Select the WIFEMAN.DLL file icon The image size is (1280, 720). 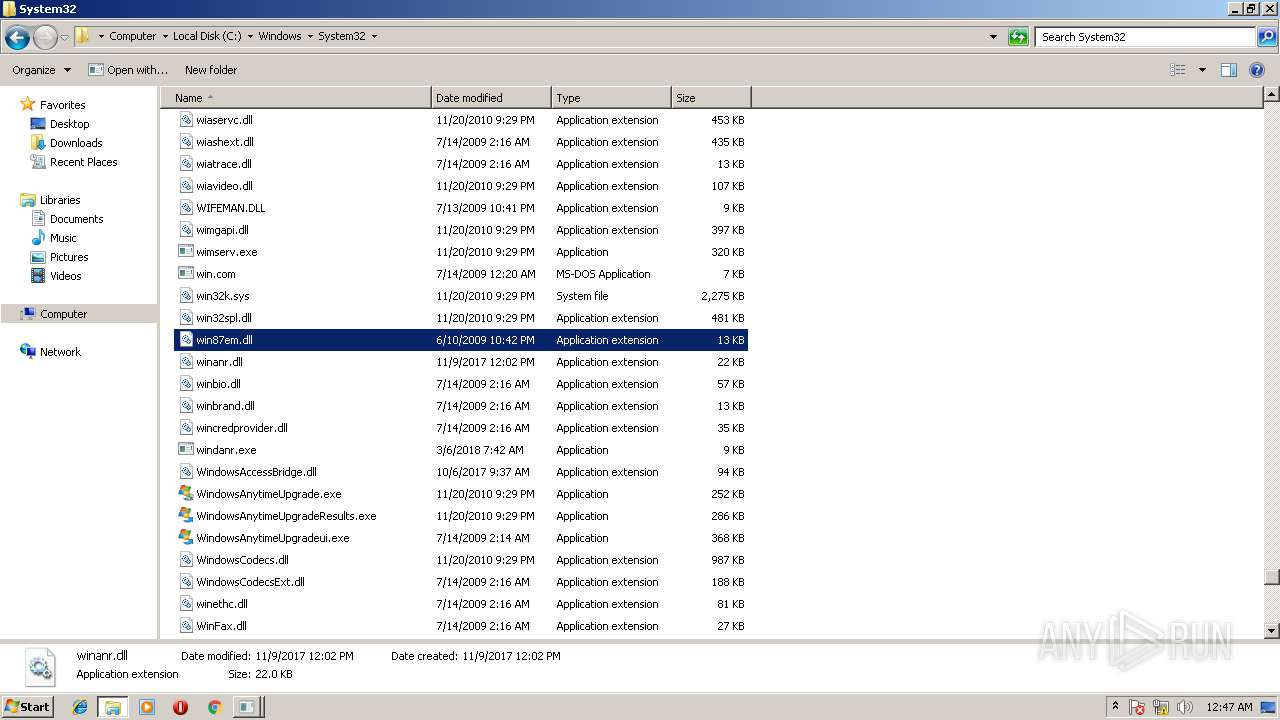click(186, 208)
